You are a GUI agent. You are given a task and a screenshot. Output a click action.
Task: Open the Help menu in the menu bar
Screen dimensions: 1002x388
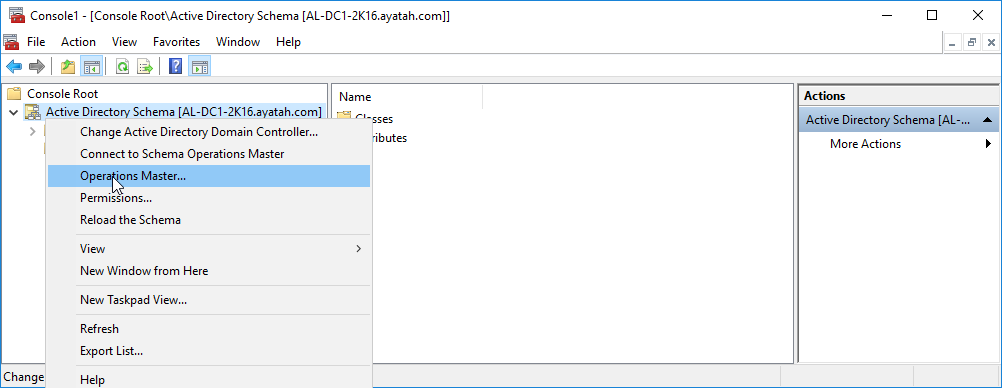click(288, 42)
